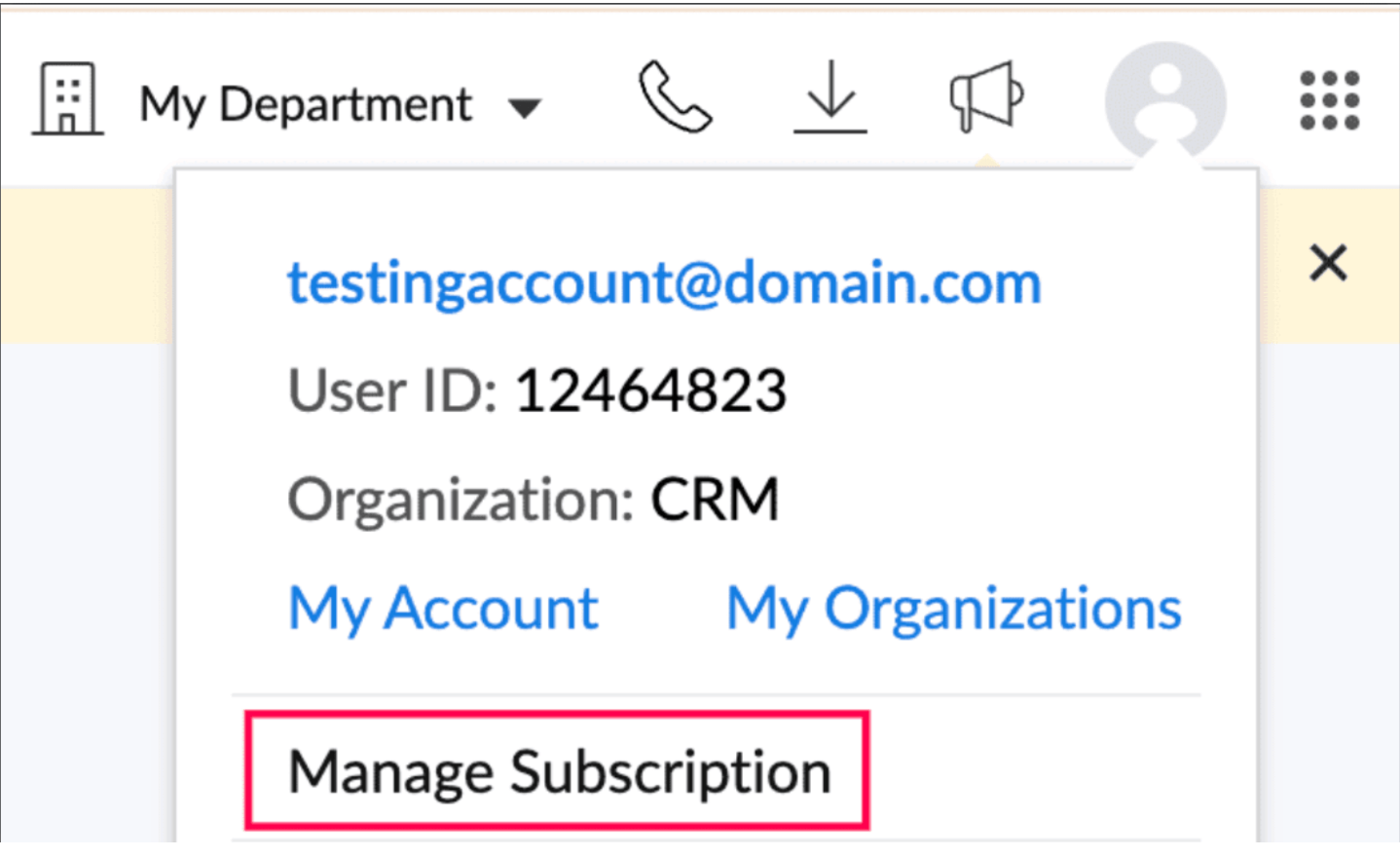
Task: Click the download arrow icon
Action: pos(830,96)
